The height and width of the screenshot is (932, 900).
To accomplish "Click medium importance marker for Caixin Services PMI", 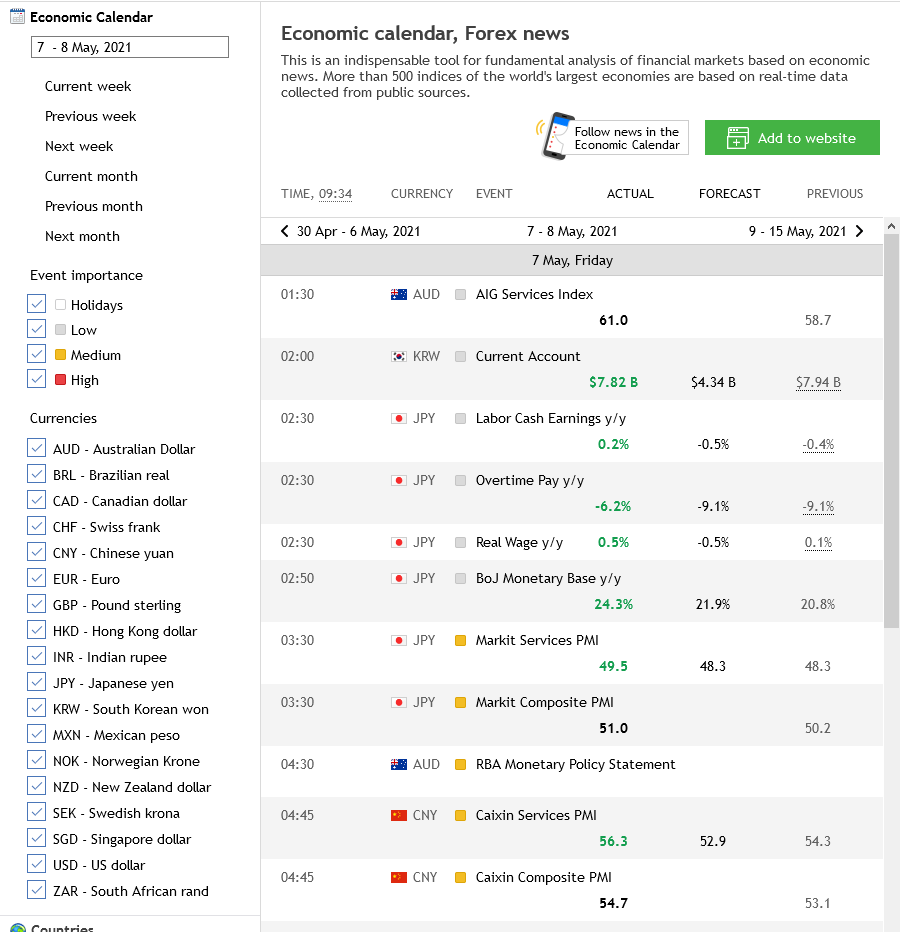I will tap(460, 815).
